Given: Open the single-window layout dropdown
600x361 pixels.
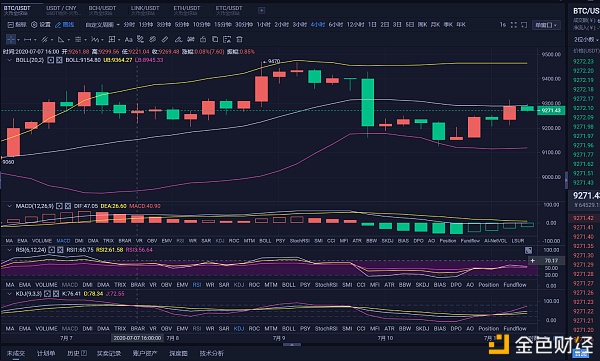Looking at the screenshot, I should point(546,25).
